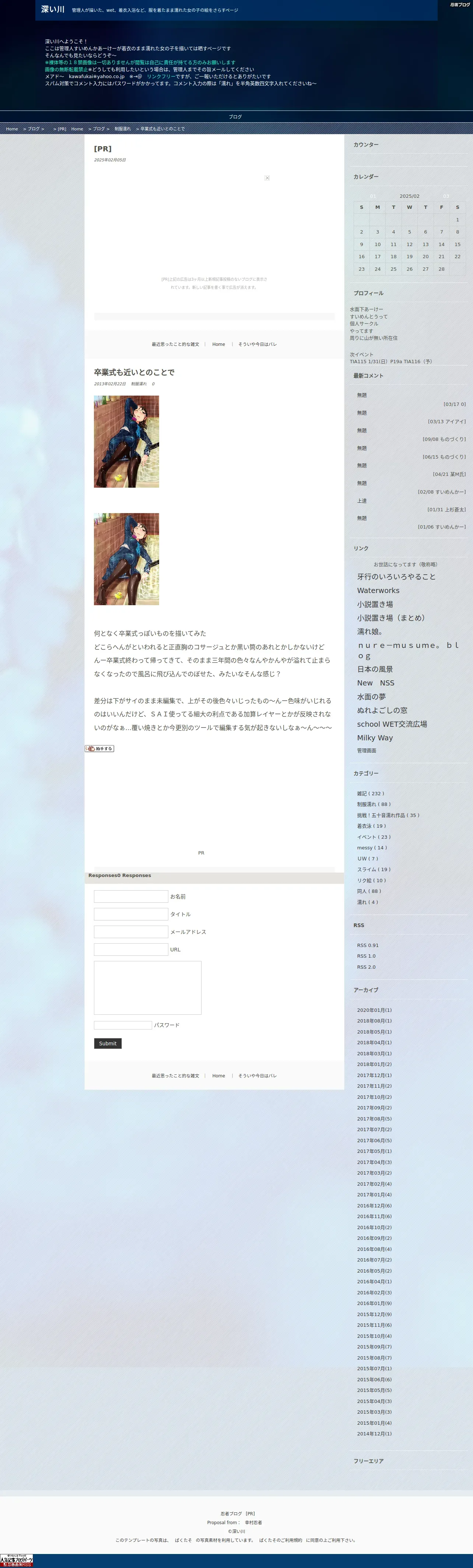Open the post title 卒業式も近いとのことで

(134, 372)
